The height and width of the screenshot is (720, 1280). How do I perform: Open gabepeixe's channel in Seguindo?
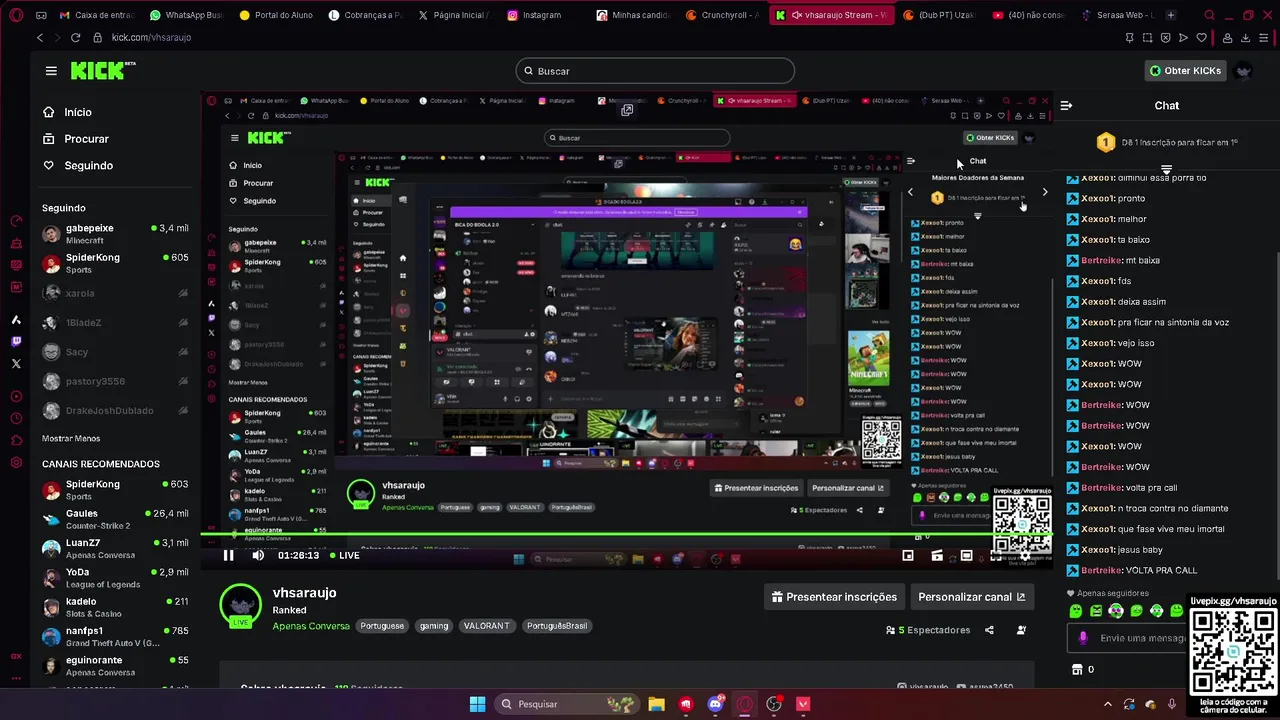115,234
